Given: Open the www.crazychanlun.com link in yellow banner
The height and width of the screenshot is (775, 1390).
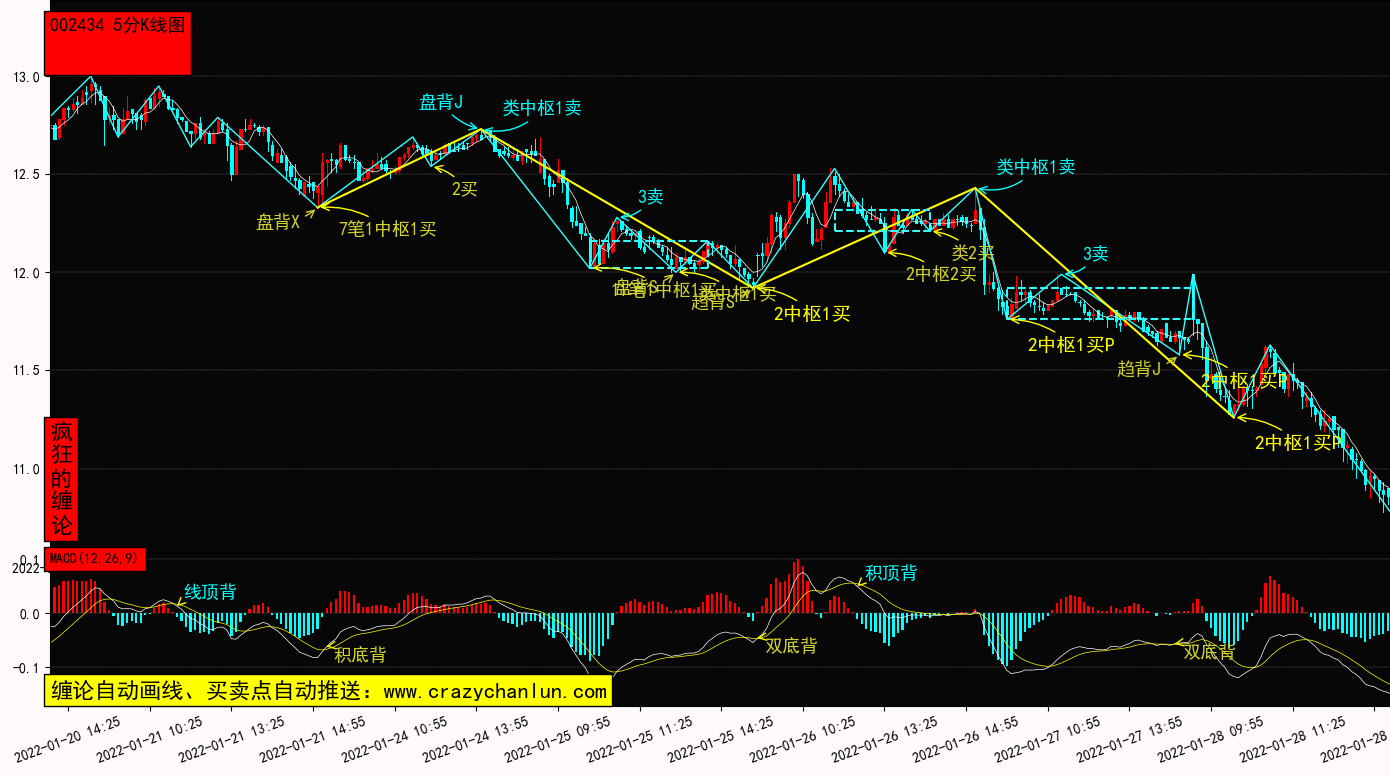Looking at the screenshot, I should [495, 691].
